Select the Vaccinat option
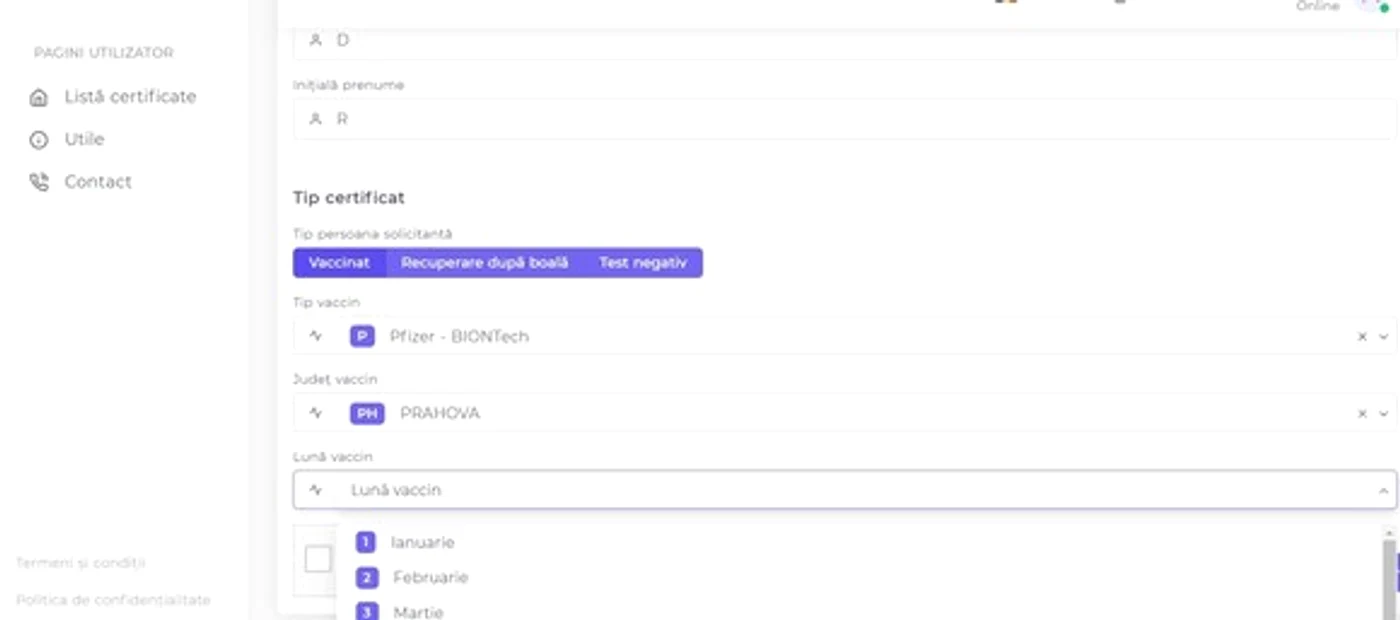1400x620 pixels. (x=339, y=263)
